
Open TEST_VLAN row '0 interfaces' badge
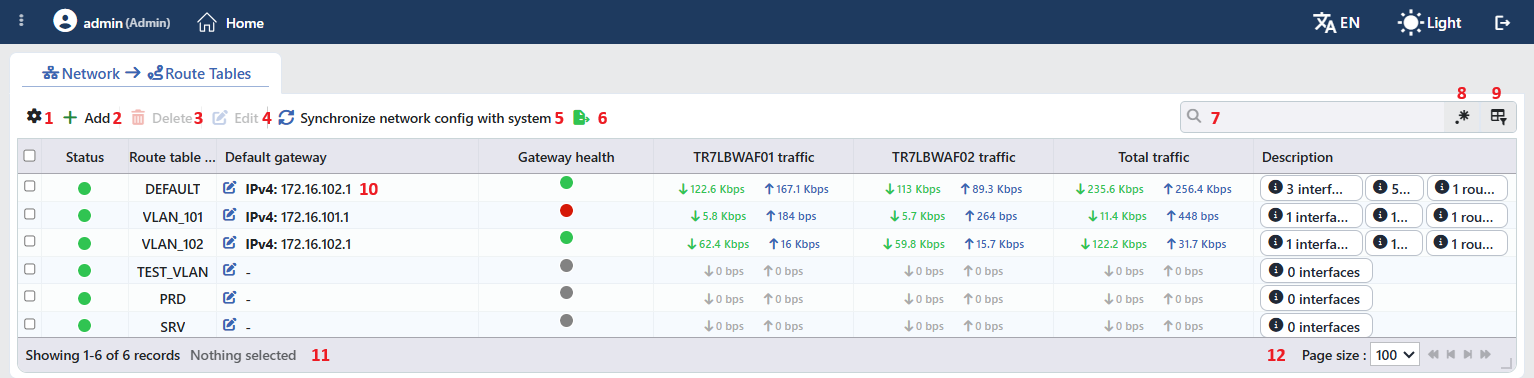click(x=1317, y=271)
